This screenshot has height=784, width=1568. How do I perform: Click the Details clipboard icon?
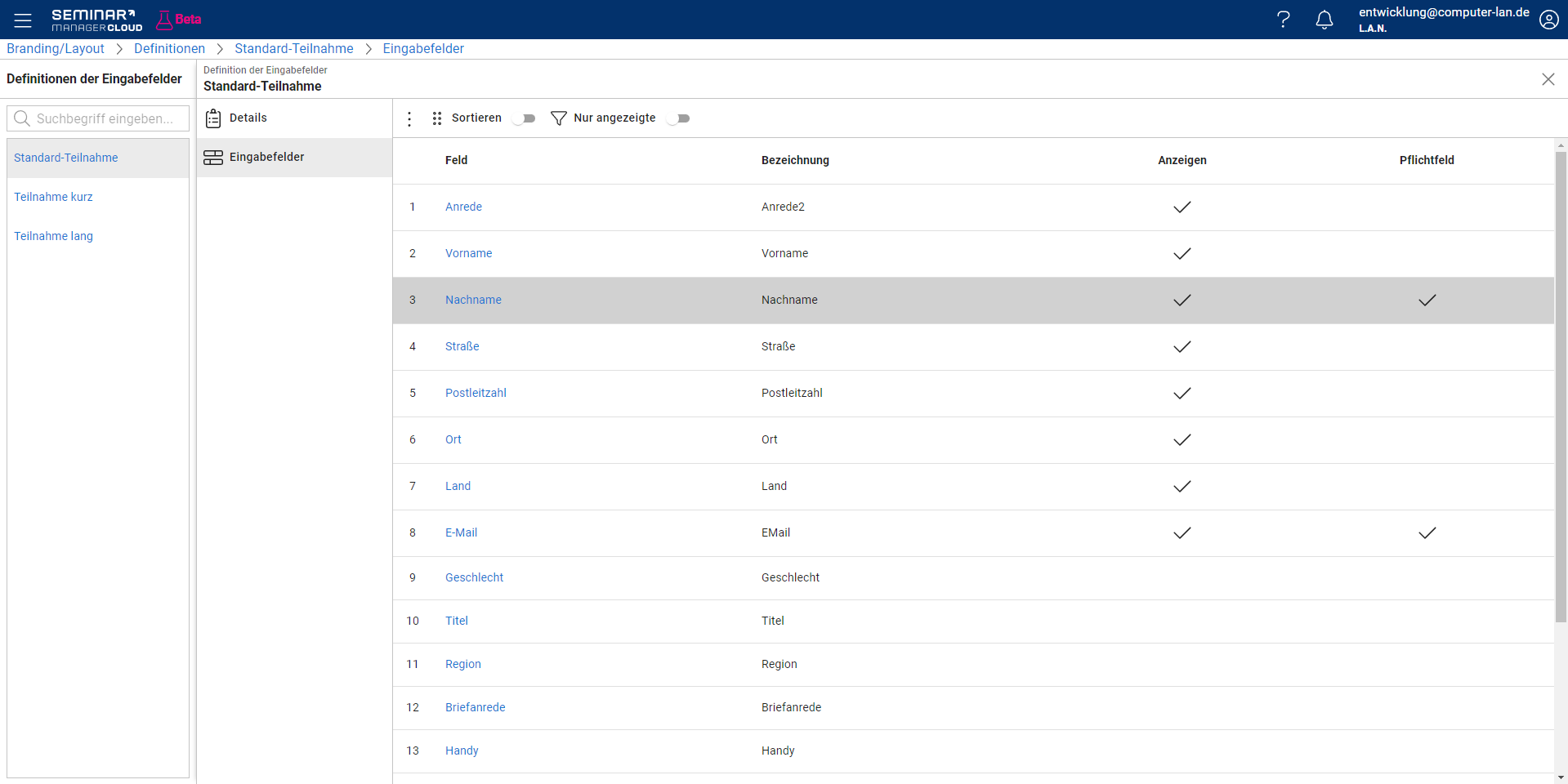click(x=213, y=118)
